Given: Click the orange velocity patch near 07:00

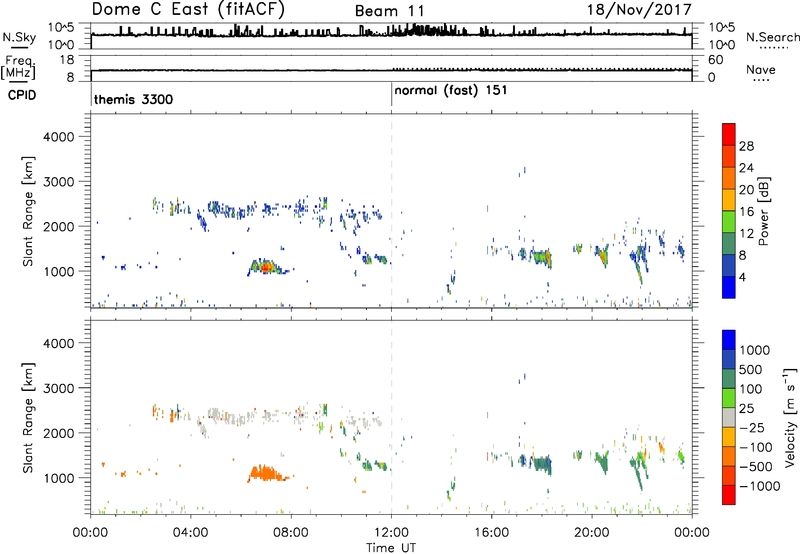Looking at the screenshot, I should (x=266, y=473).
